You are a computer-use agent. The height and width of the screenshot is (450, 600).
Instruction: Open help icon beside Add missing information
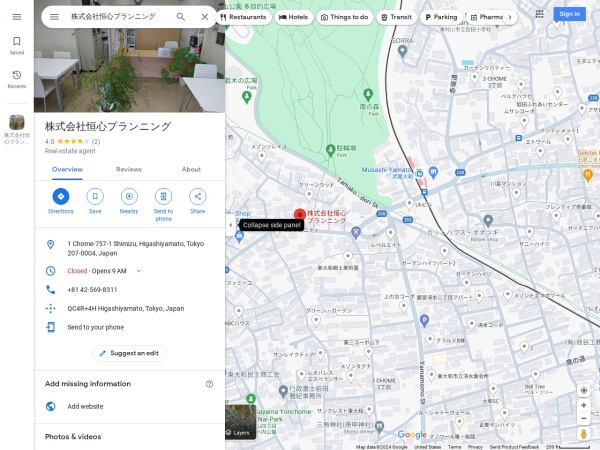pyautogui.click(x=209, y=384)
